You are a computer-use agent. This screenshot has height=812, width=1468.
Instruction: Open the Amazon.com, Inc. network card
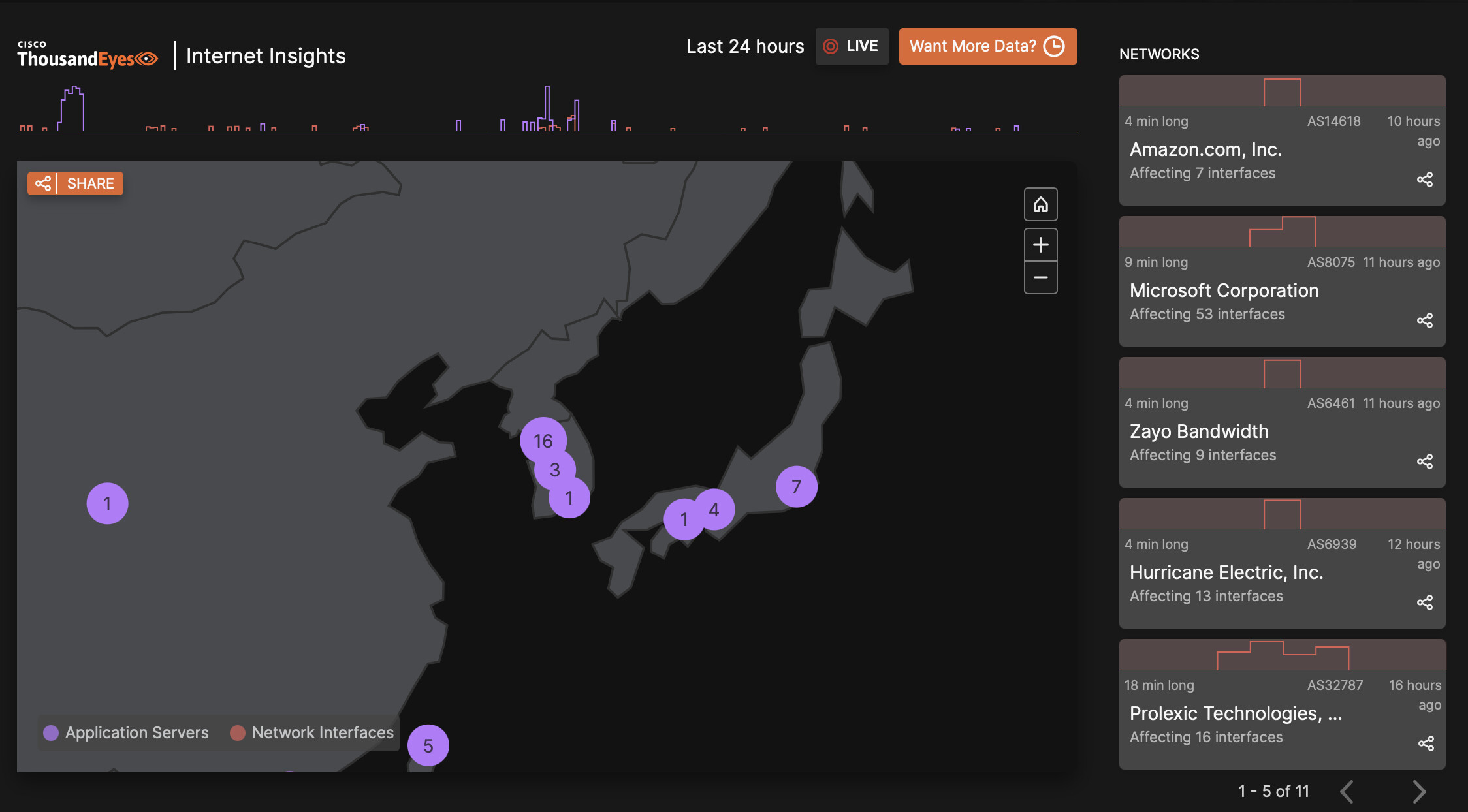[1282, 140]
